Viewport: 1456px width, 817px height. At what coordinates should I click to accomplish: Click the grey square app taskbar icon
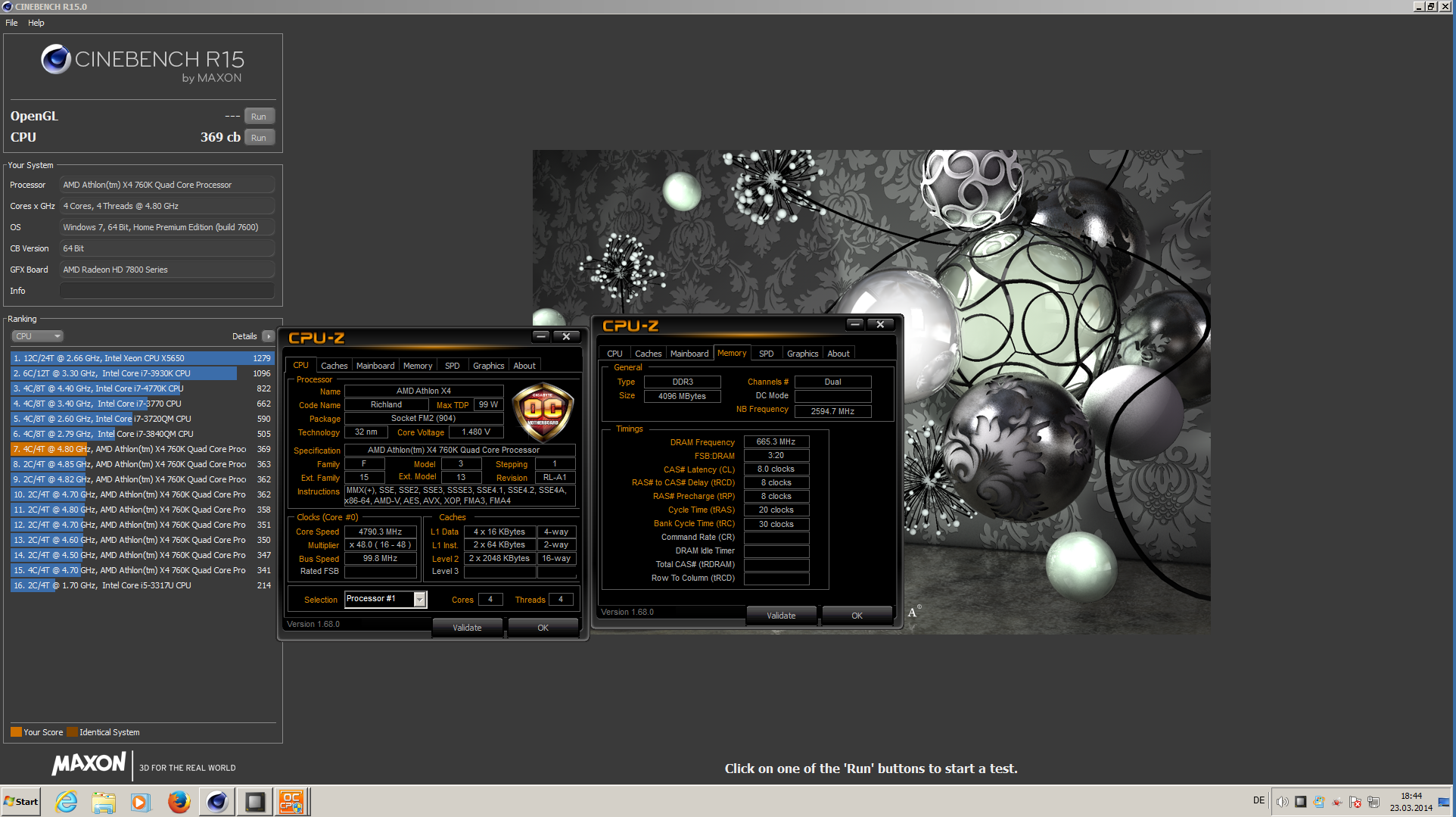point(255,802)
